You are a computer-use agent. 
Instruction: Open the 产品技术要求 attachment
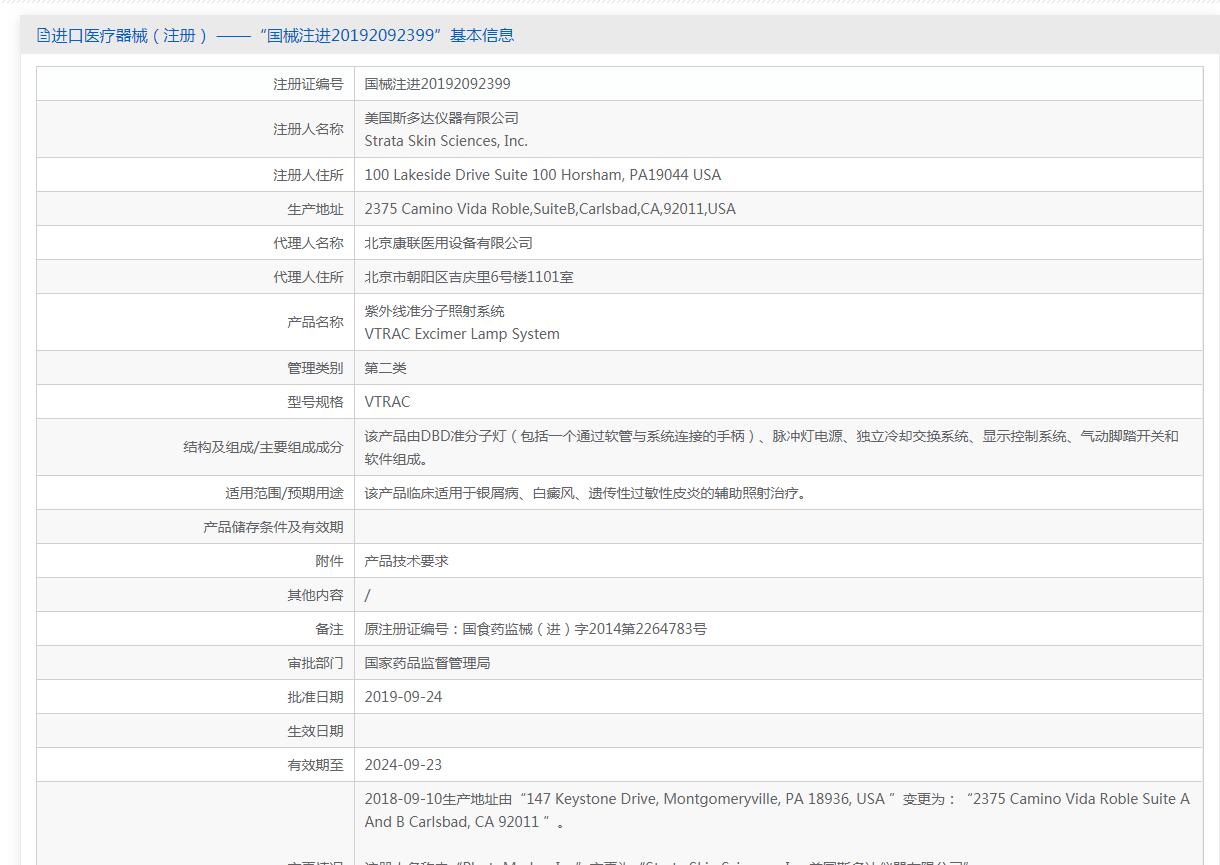coord(406,561)
